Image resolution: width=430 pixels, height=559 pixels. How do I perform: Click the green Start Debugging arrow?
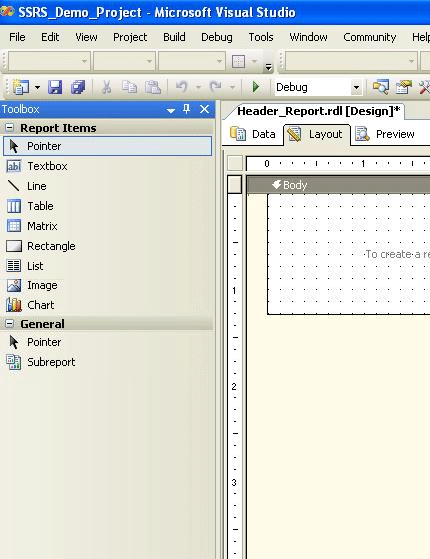[256, 87]
